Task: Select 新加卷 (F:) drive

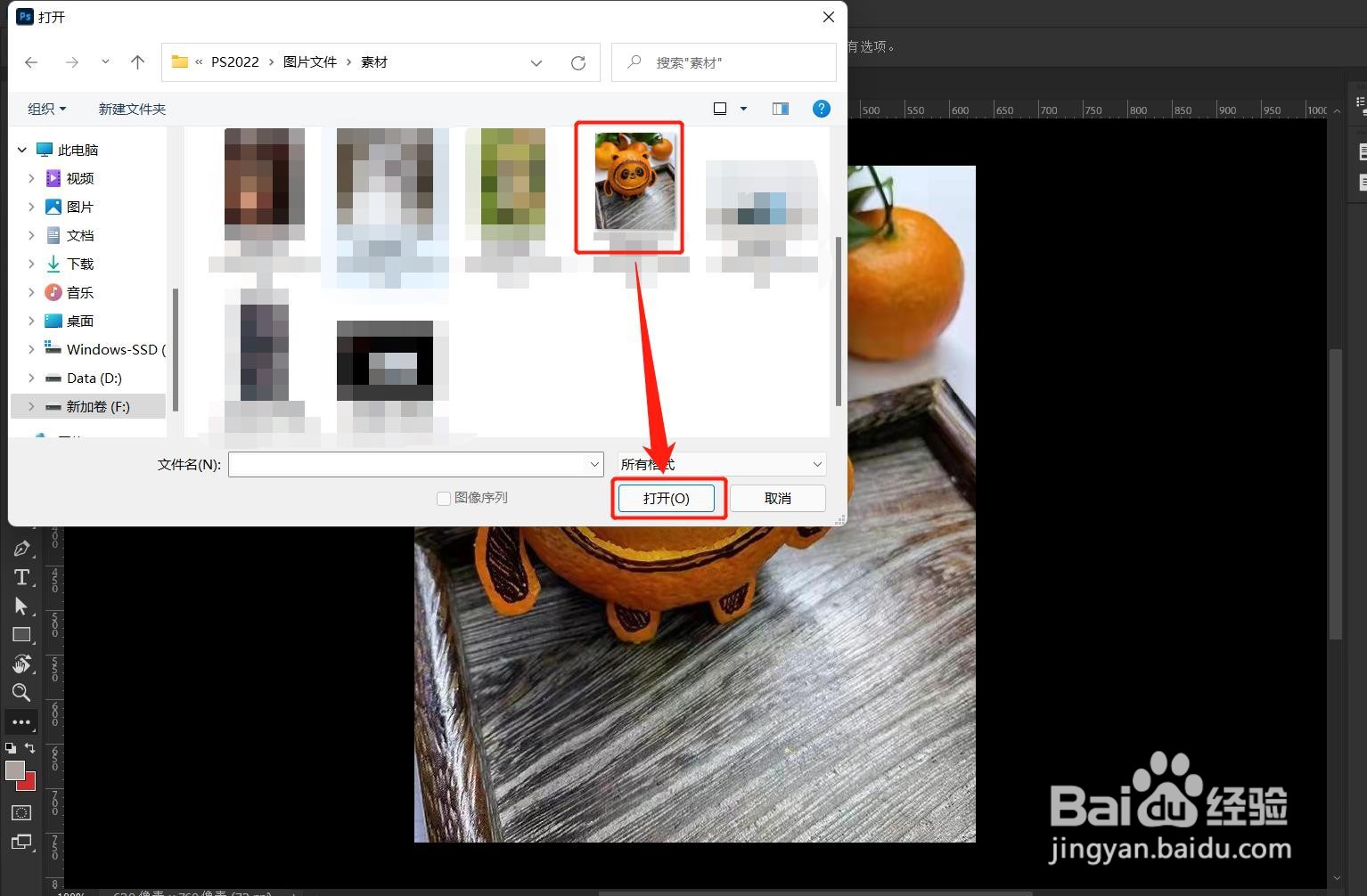Action: [87, 406]
